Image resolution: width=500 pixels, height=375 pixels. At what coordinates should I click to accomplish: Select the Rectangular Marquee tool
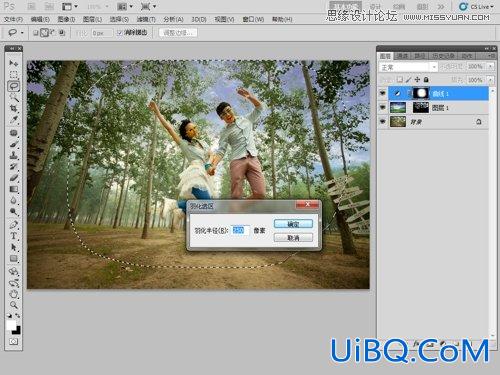pos(14,74)
